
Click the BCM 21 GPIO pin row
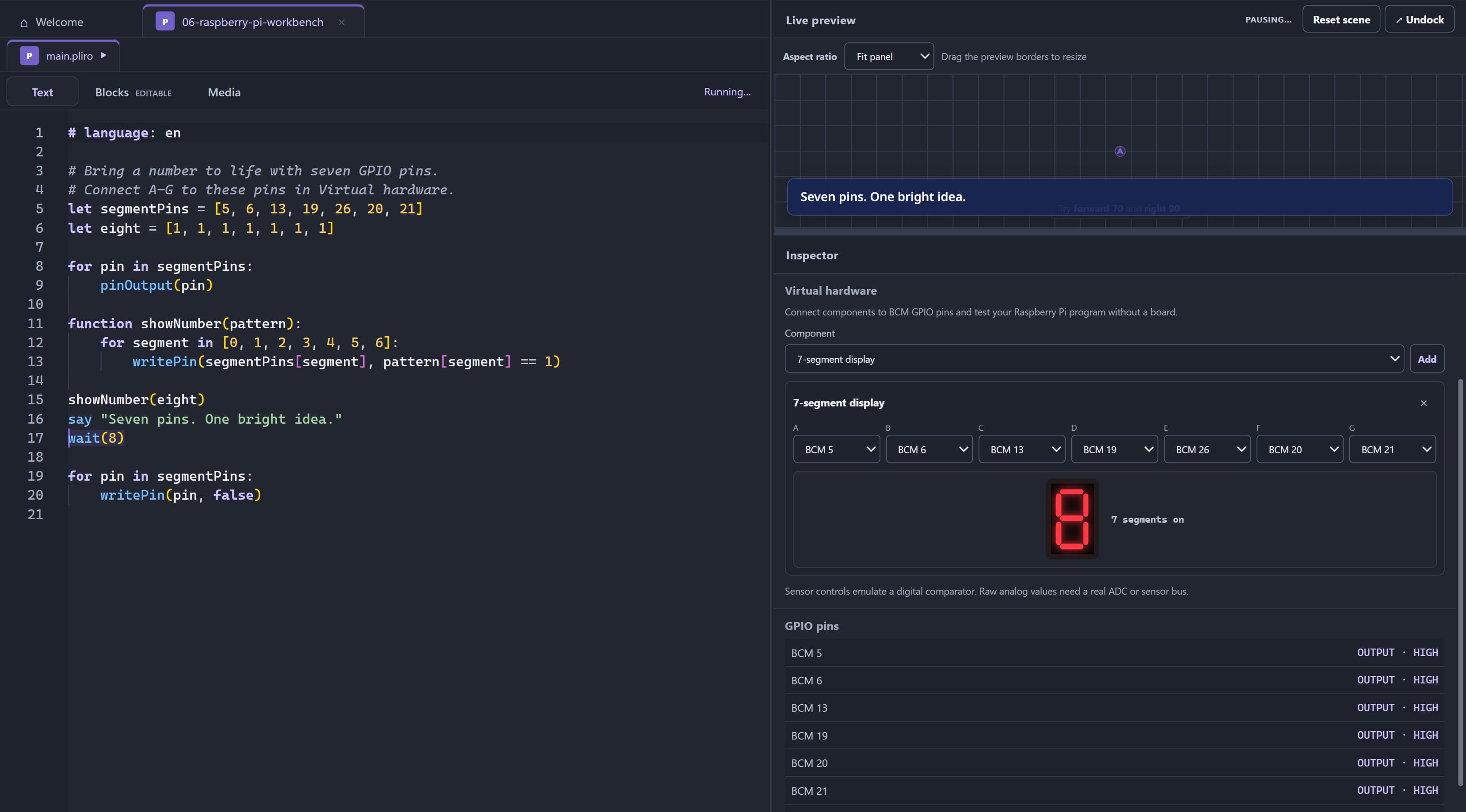tap(1114, 790)
